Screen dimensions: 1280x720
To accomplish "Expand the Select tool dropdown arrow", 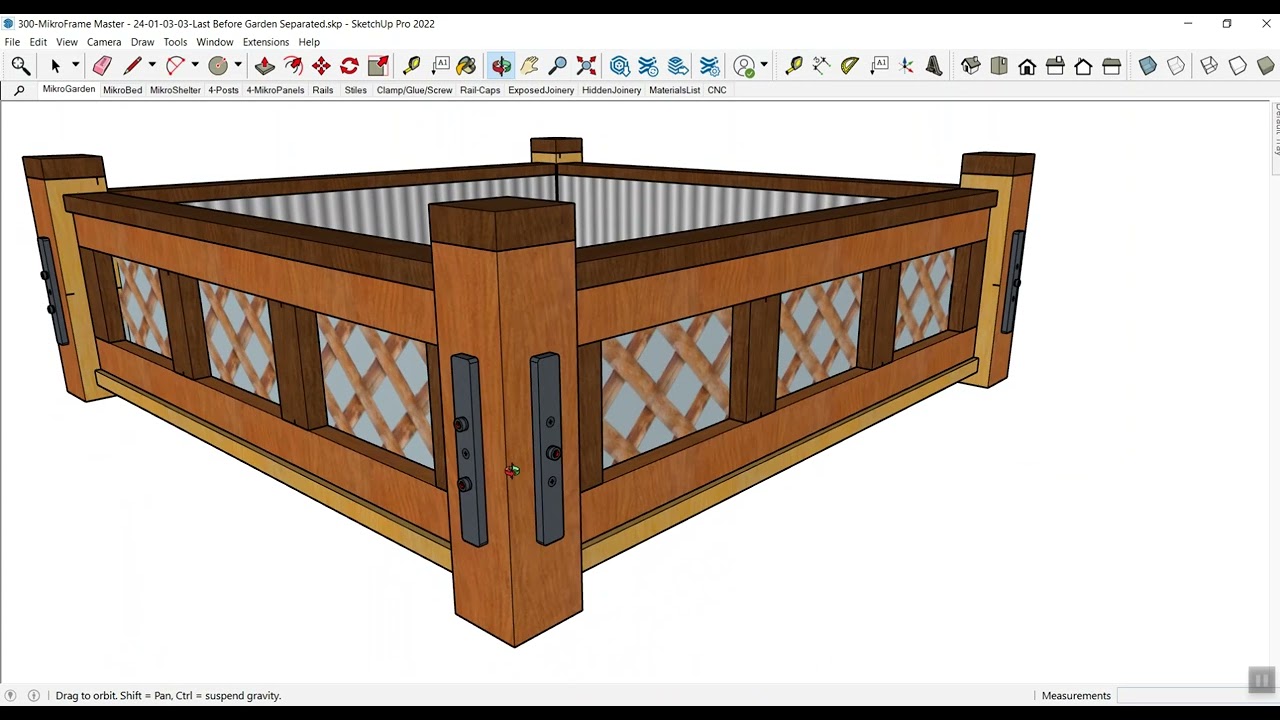I will pyautogui.click(x=75, y=66).
